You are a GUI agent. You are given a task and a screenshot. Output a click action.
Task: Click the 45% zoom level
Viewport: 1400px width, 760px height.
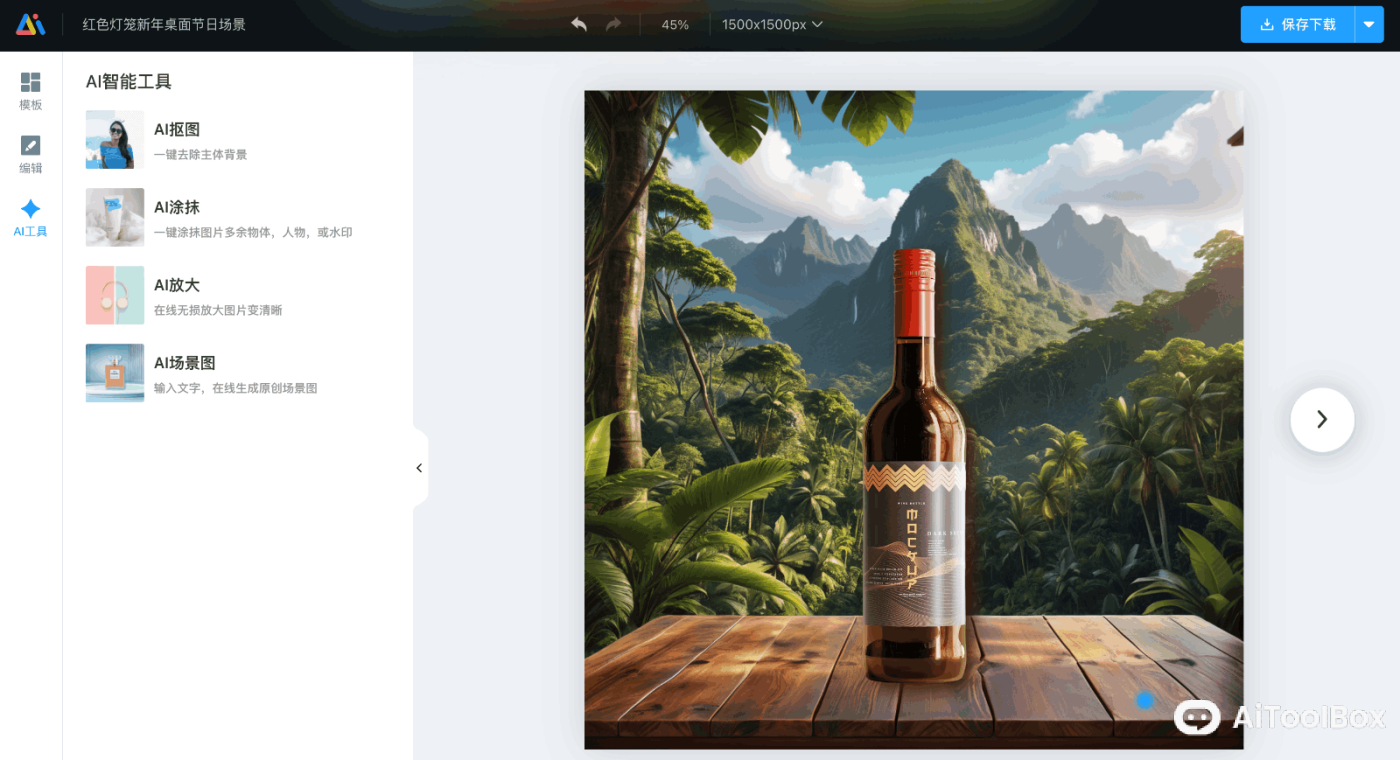pos(675,25)
